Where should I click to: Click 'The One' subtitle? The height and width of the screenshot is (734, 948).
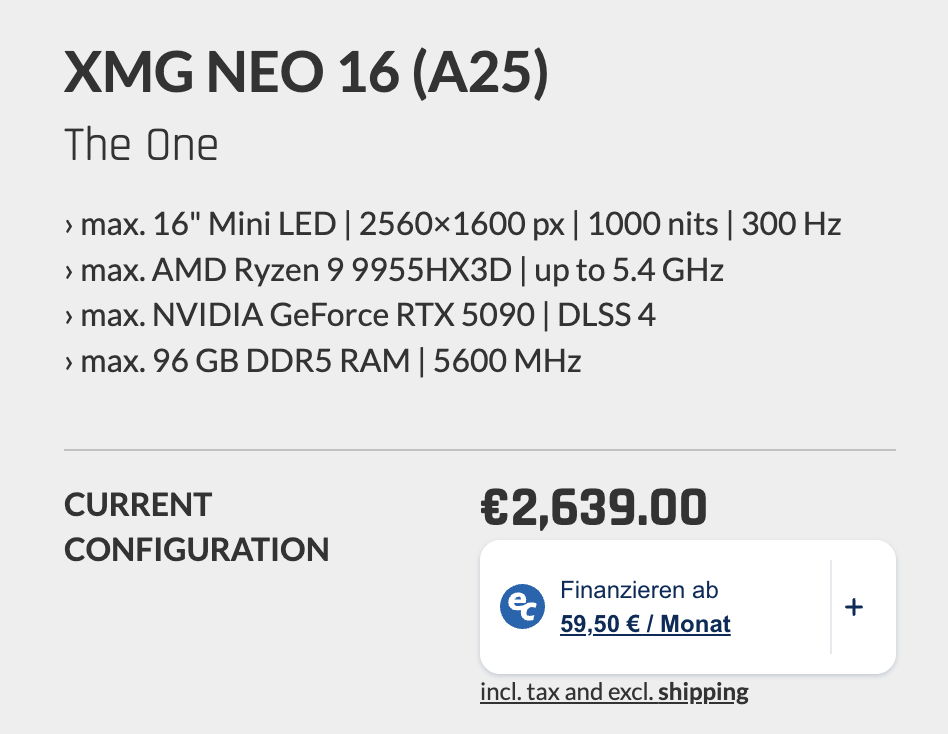141,146
